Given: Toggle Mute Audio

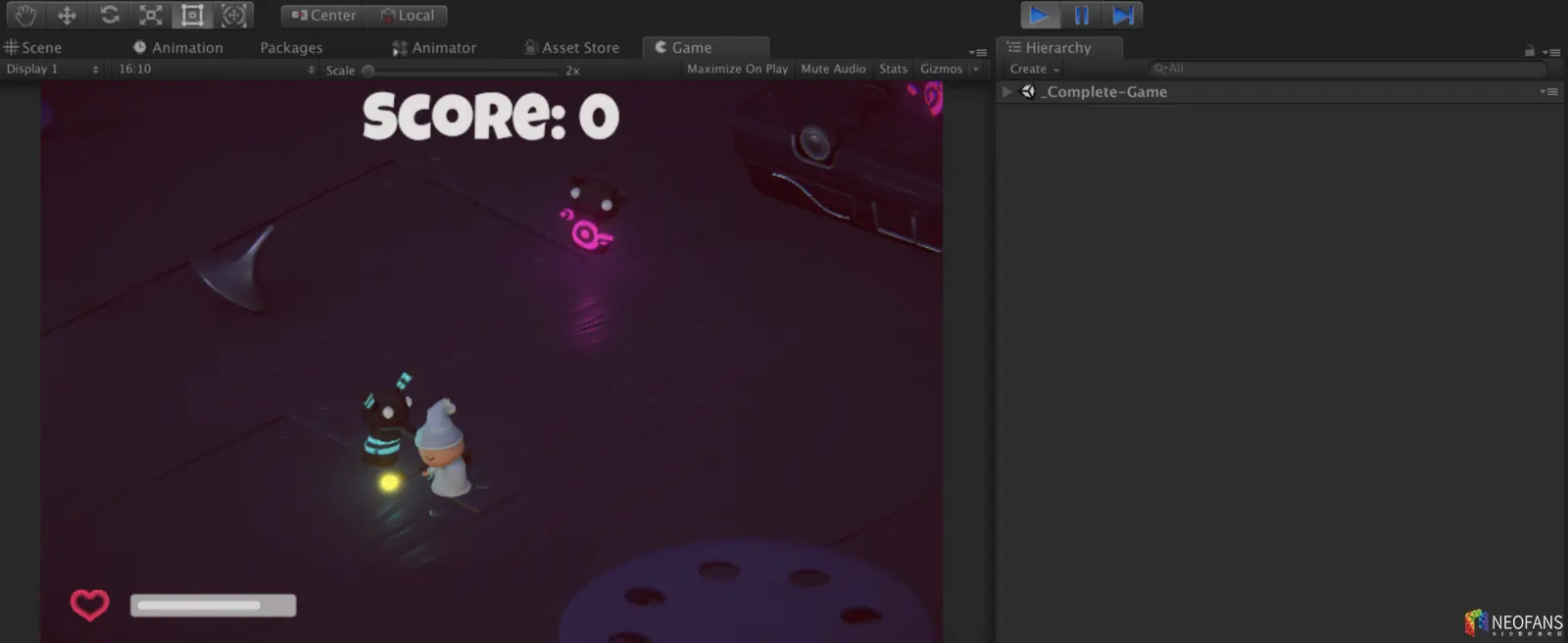Looking at the screenshot, I should 833,69.
